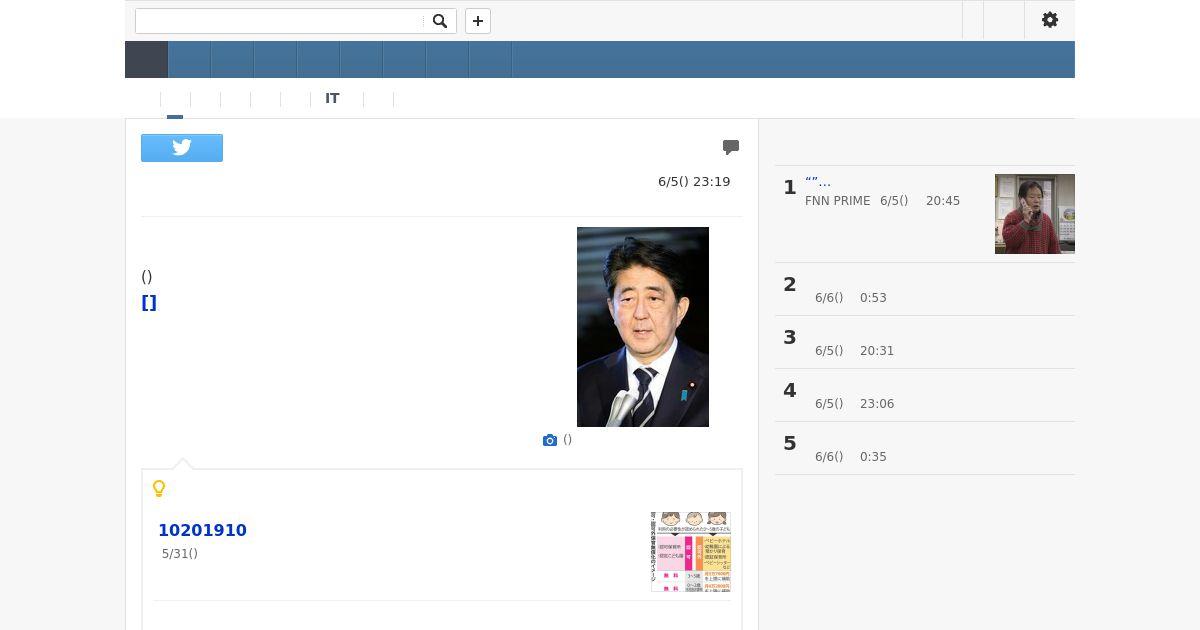Select the dark active tab in blue navbar
The height and width of the screenshot is (630, 1200).
pos(146,60)
